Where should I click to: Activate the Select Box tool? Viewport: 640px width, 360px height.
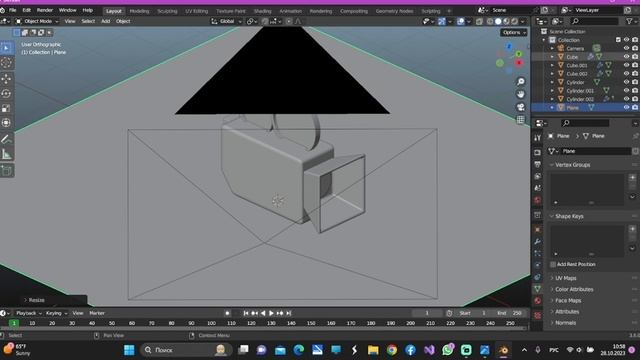[7, 48]
